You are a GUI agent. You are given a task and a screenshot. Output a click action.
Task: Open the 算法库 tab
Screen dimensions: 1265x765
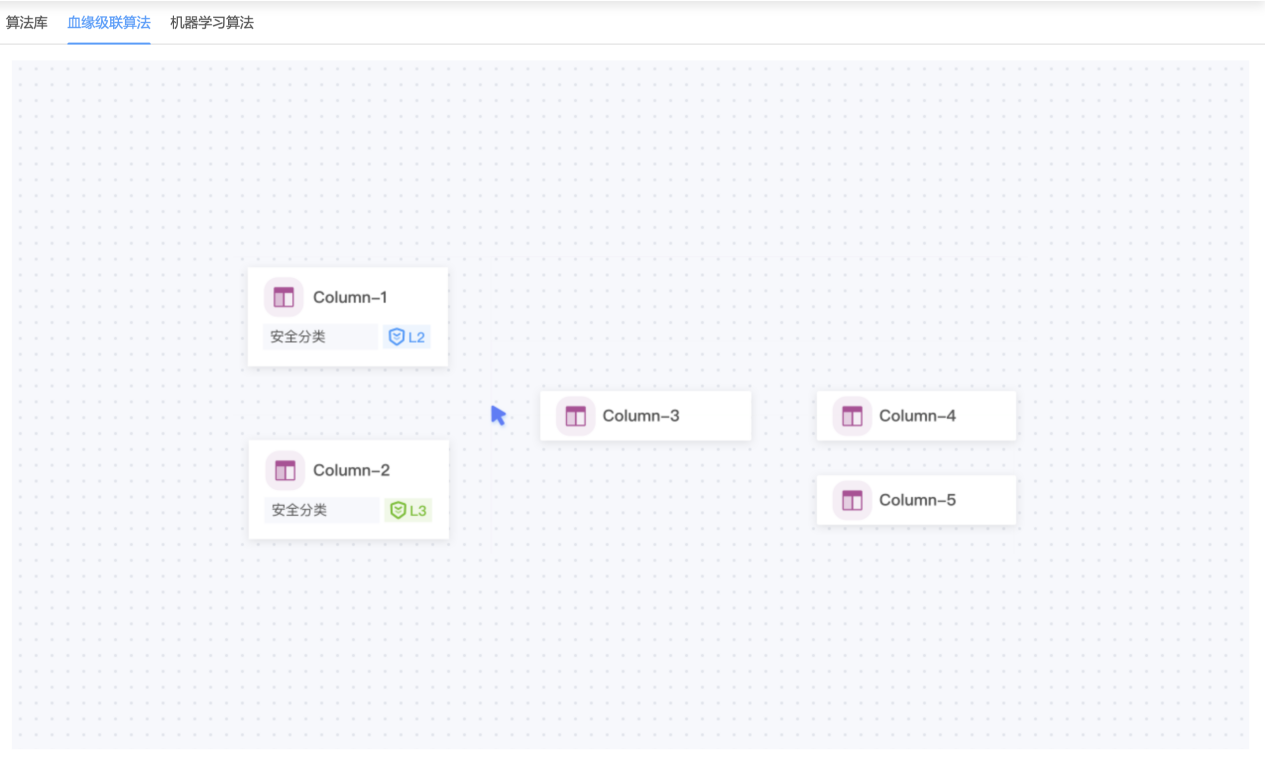[27, 22]
